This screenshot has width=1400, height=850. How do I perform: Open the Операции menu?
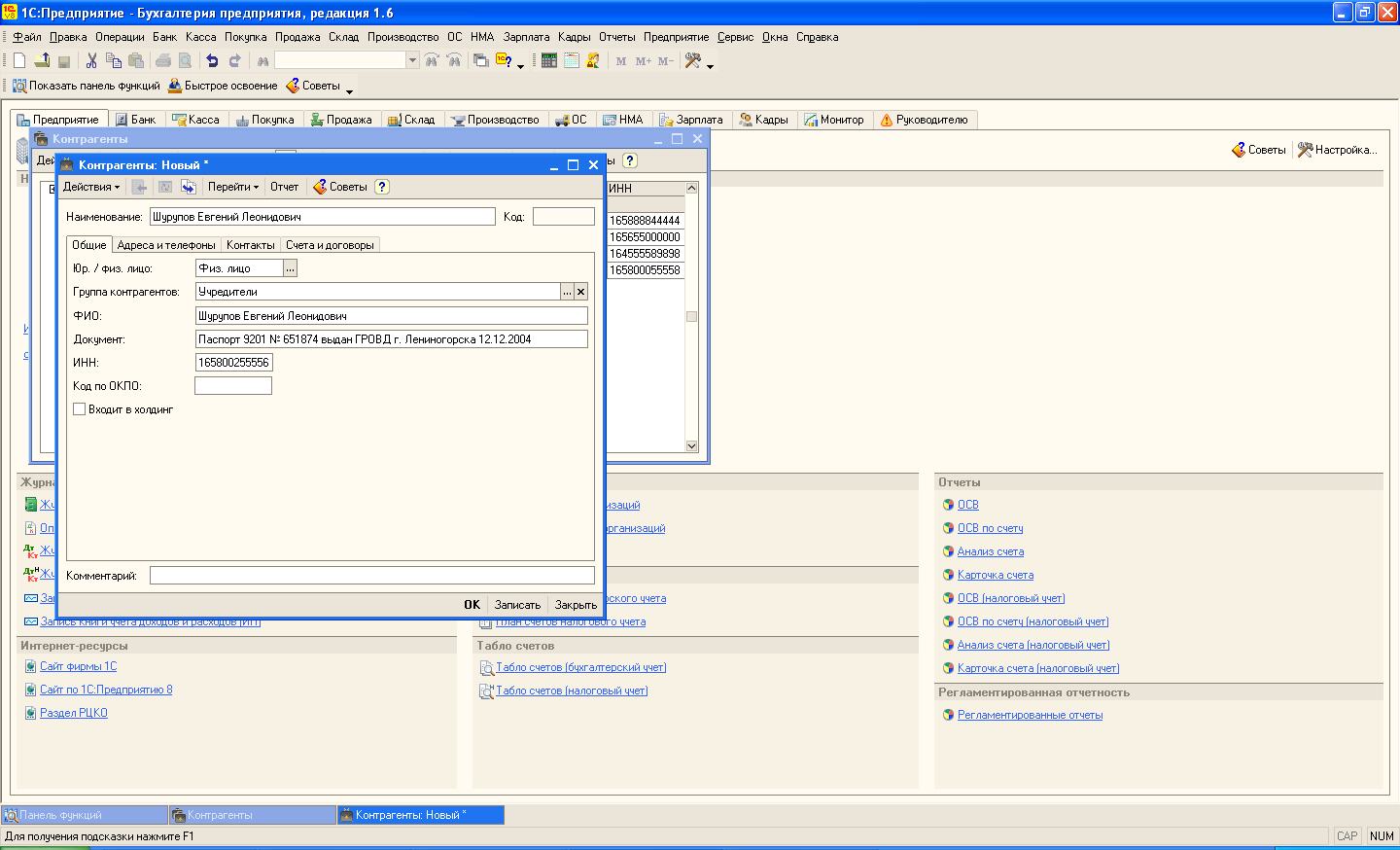120,37
